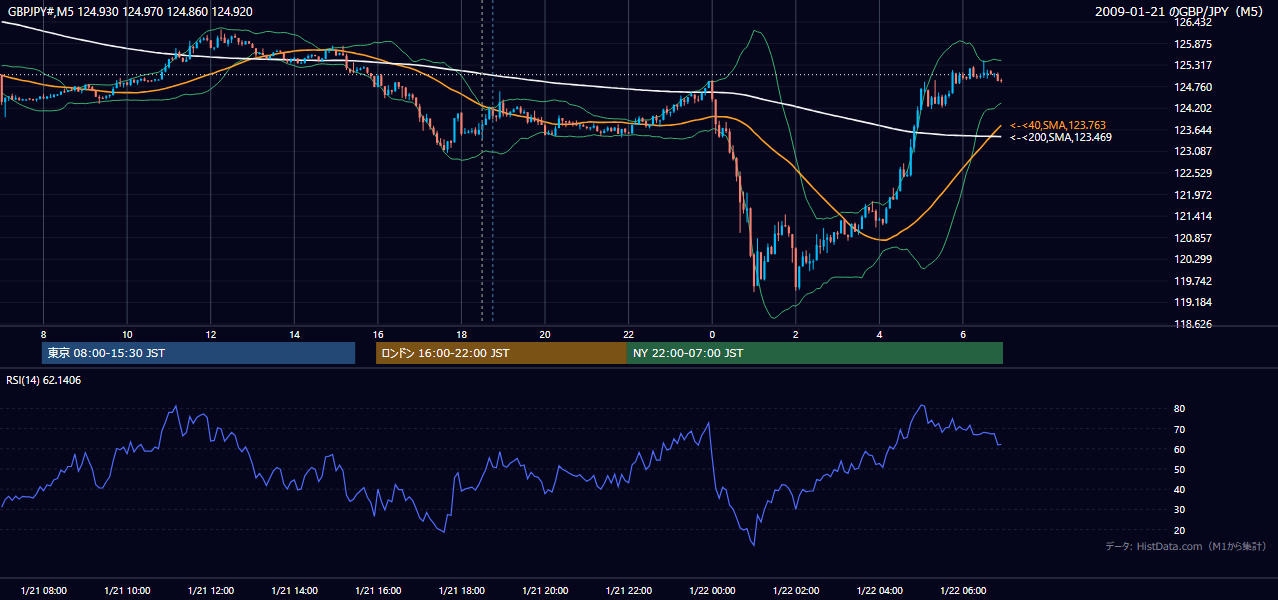Click price axis label 123.087

point(1193,151)
